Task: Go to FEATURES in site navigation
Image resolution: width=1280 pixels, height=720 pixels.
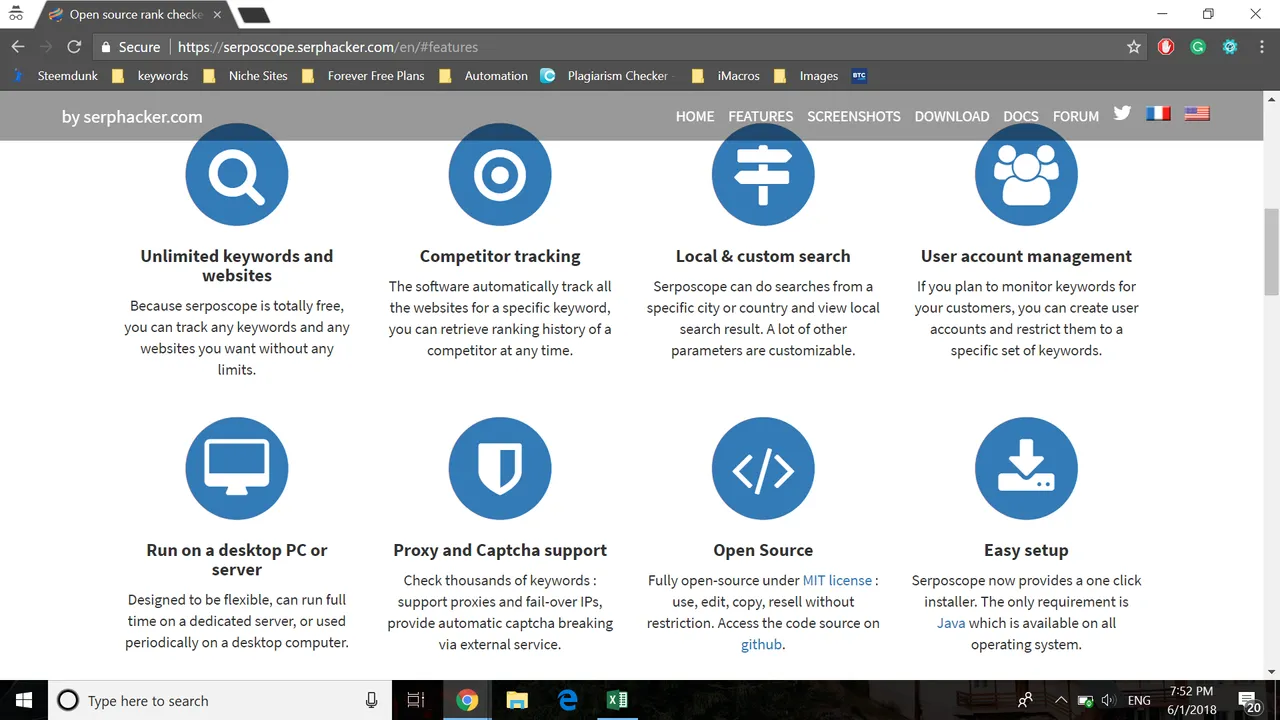Action: tap(761, 116)
